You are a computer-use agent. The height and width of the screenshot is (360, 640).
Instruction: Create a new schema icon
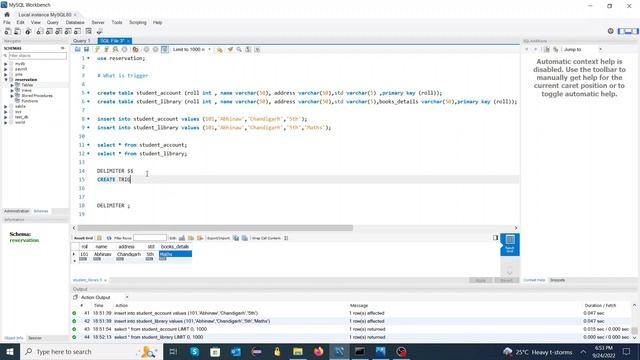point(40,31)
